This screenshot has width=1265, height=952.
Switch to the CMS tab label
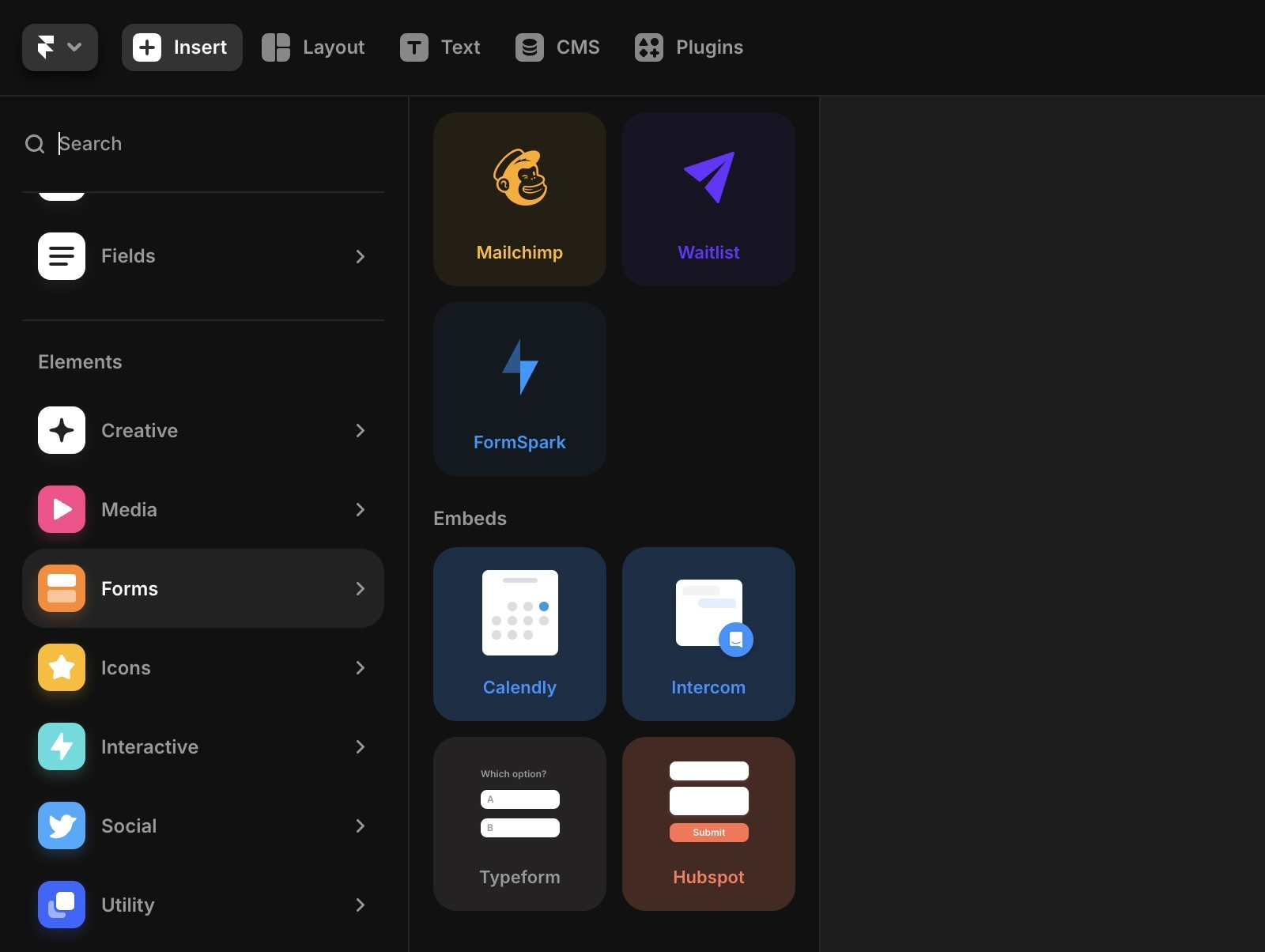(578, 47)
